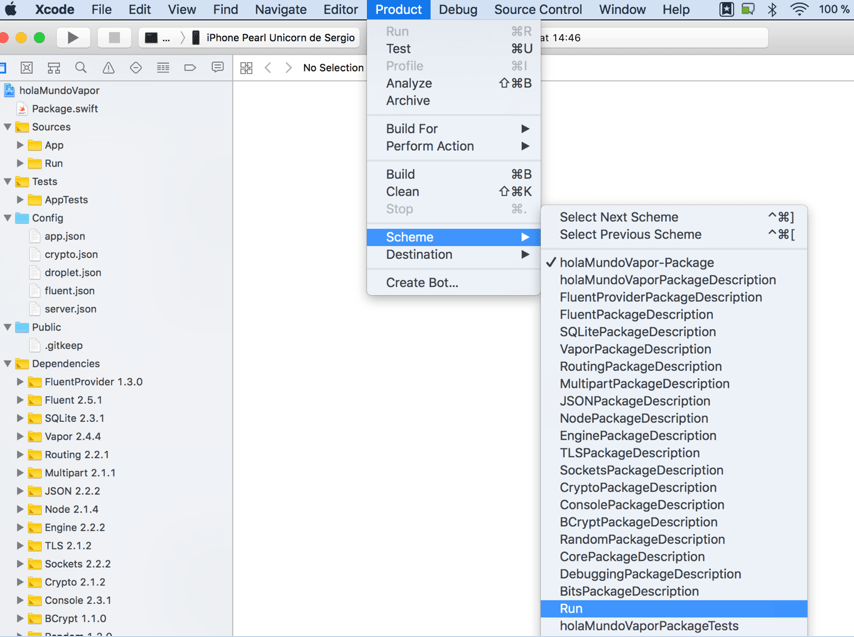
Task: Click the related items grid icon
Action: (246, 68)
